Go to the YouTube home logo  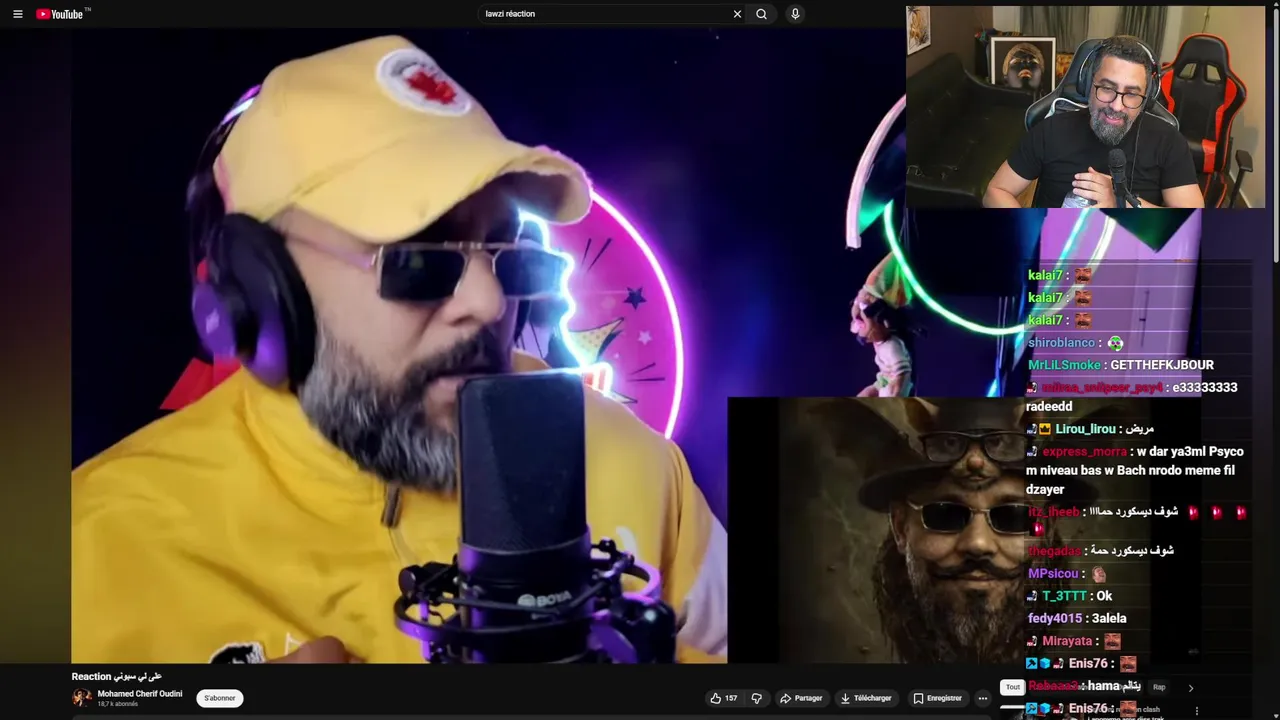pos(62,14)
